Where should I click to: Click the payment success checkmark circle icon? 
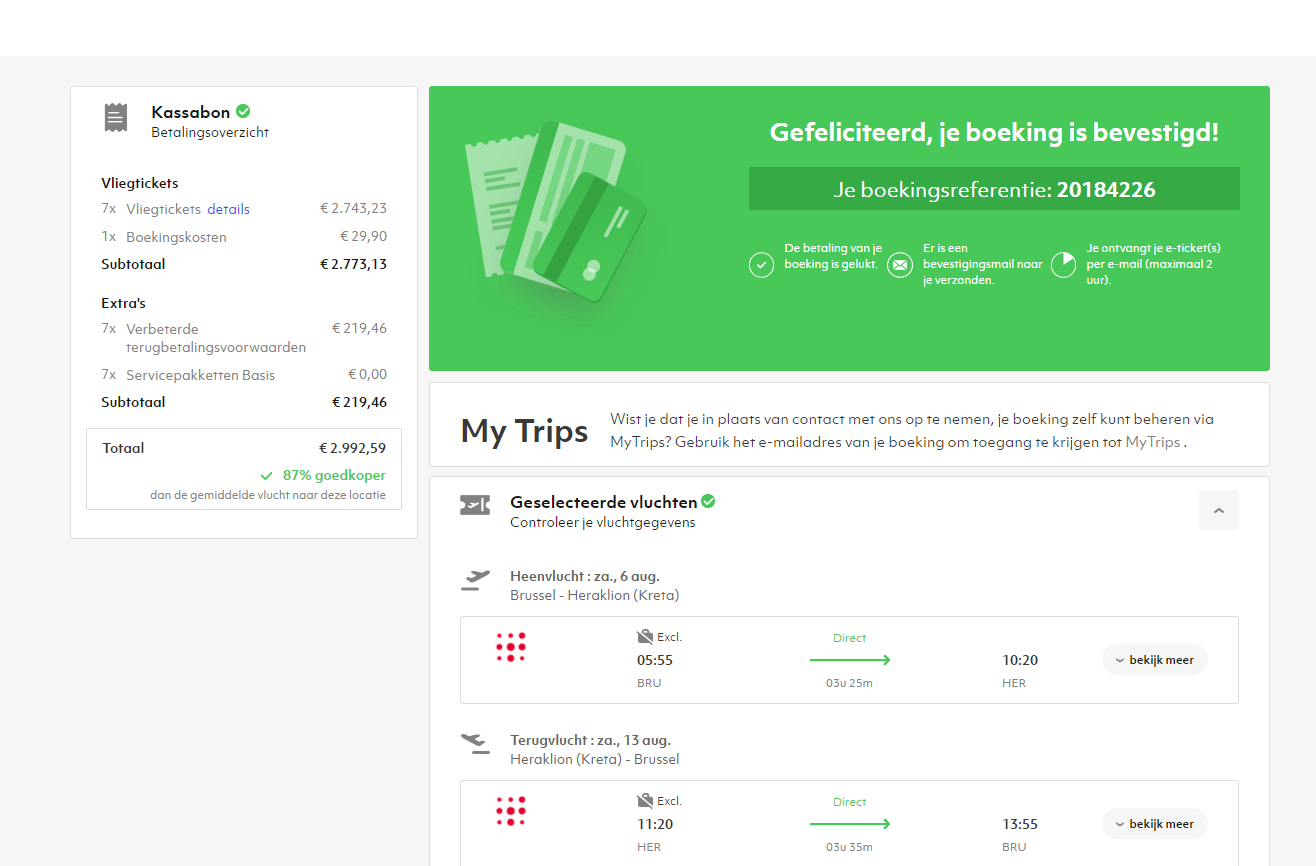(x=761, y=265)
